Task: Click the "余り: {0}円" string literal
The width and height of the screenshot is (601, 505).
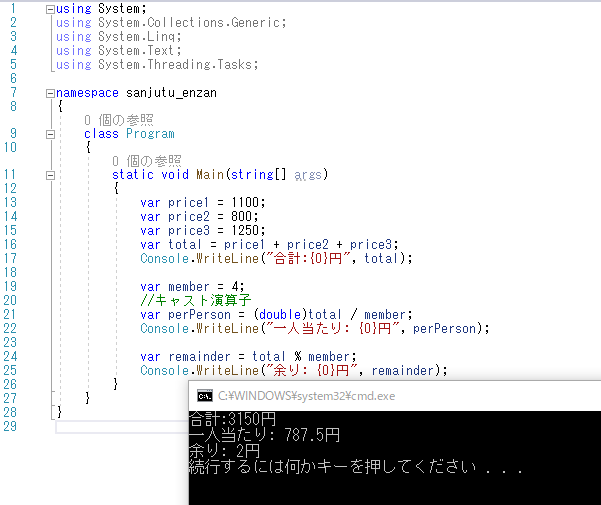Action: pos(311,371)
